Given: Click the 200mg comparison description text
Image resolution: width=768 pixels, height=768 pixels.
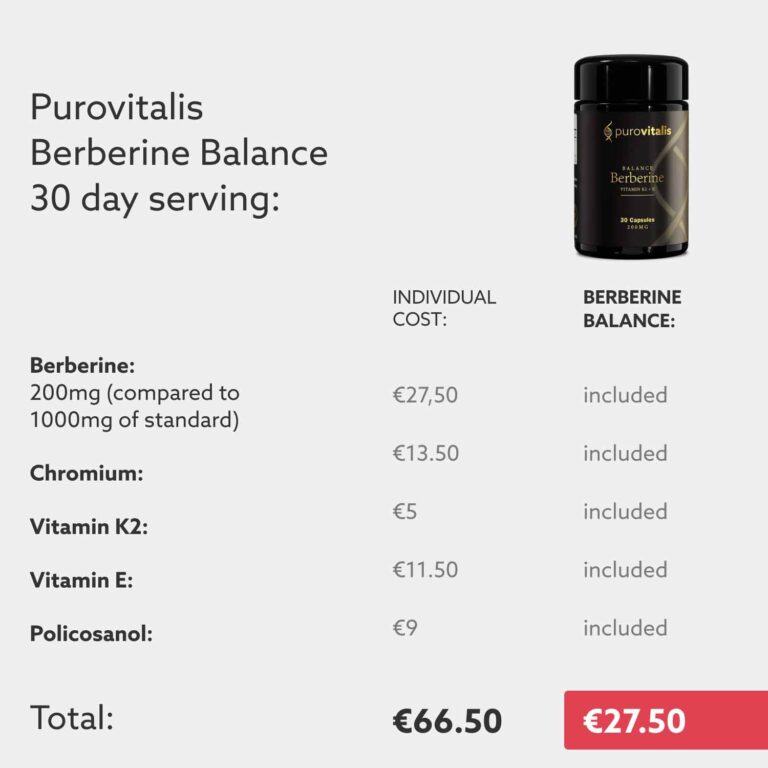Looking at the screenshot, I should tap(135, 406).
